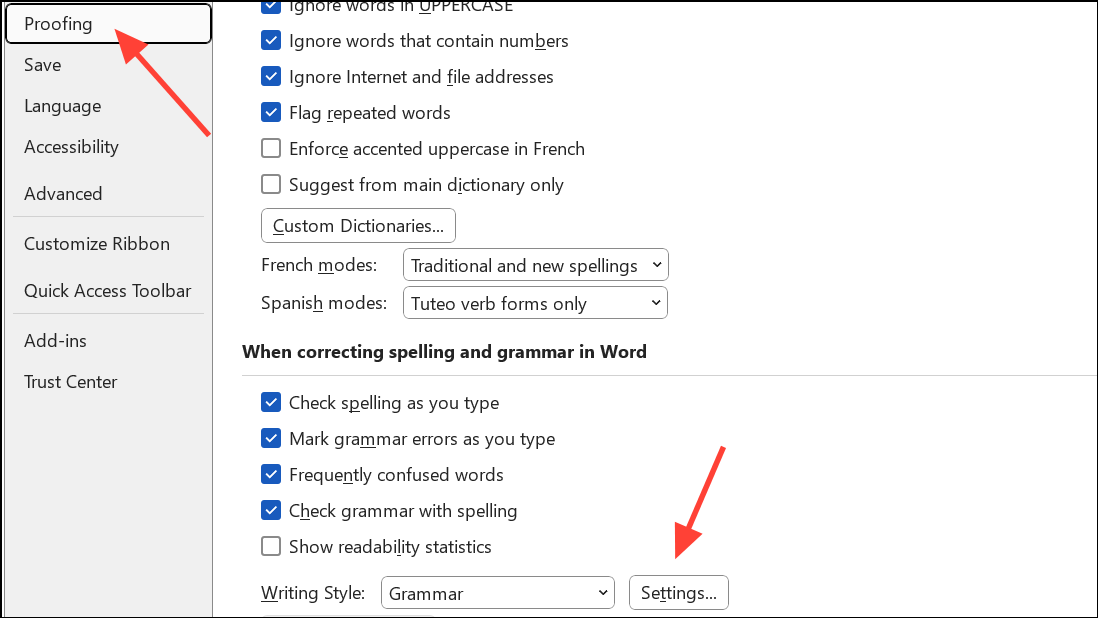Toggle Ignore Internet and file addresses

pyautogui.click(x=271, y=77)
